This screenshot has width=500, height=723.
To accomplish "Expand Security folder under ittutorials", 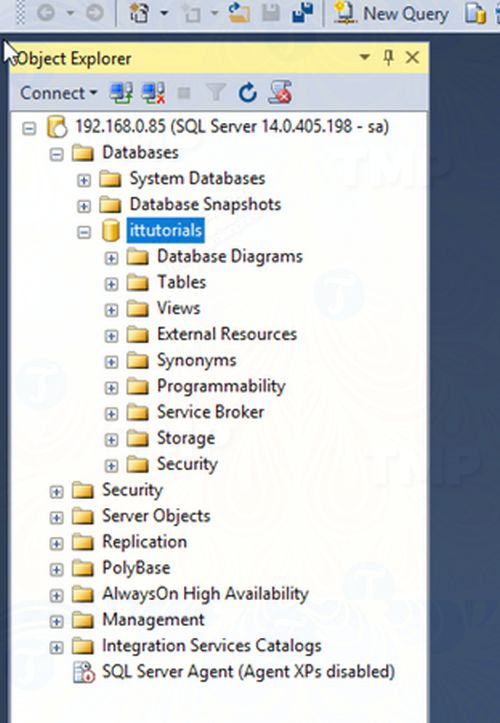I will (x=111, y=465).
